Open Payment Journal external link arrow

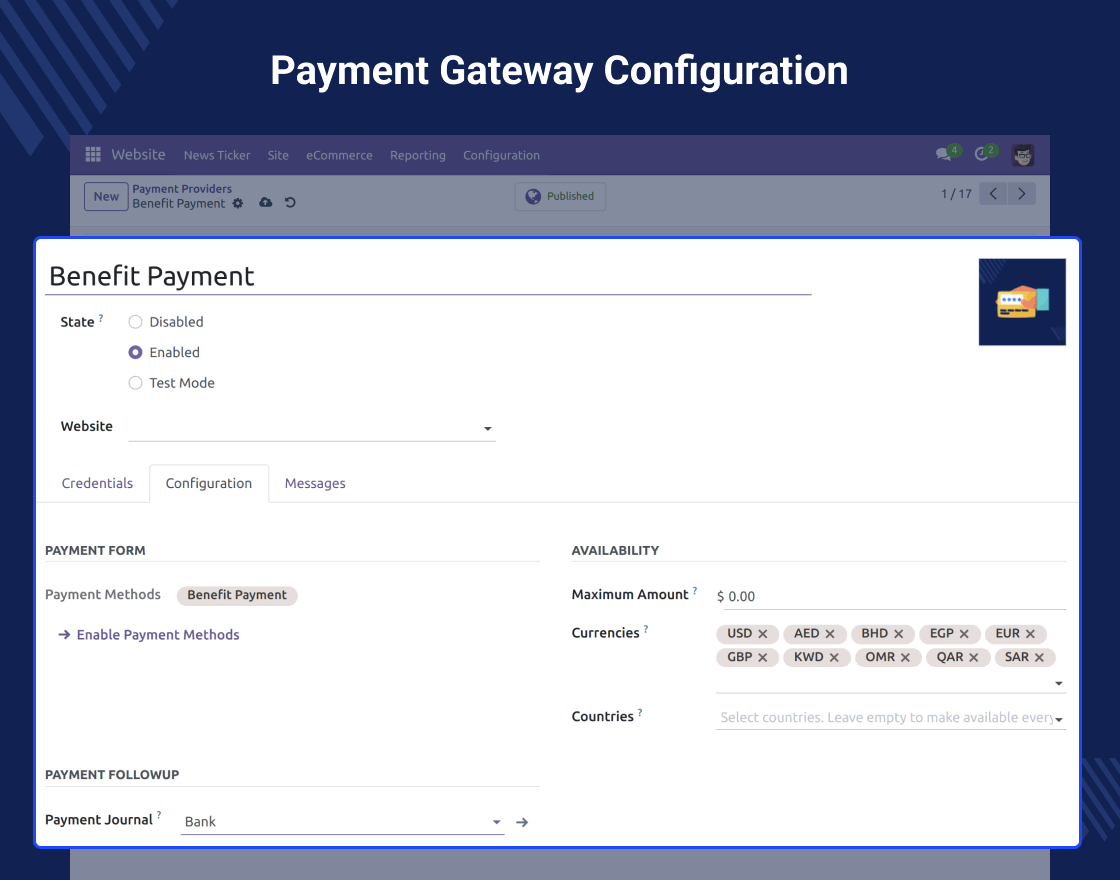point(522,823)
